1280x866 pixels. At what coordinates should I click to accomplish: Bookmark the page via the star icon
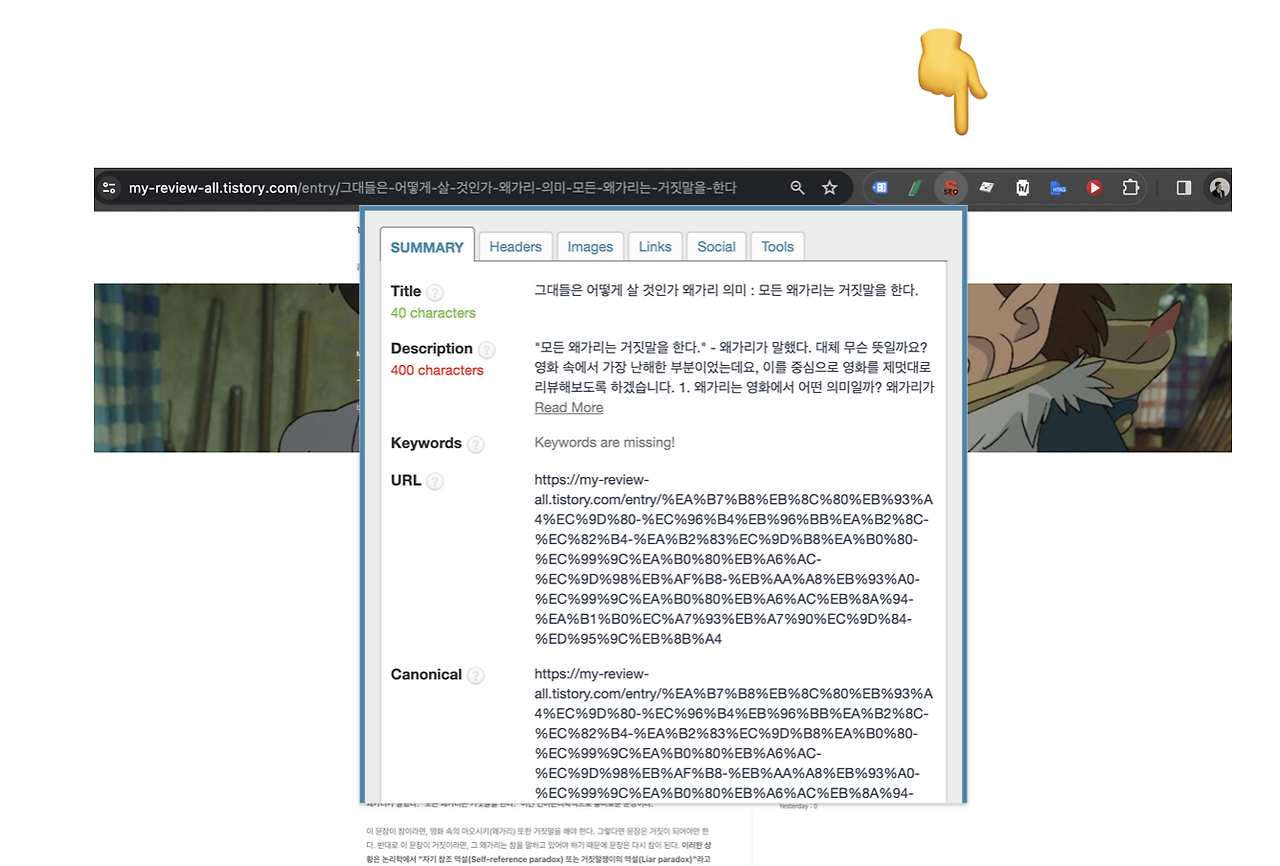click(829, 187)
